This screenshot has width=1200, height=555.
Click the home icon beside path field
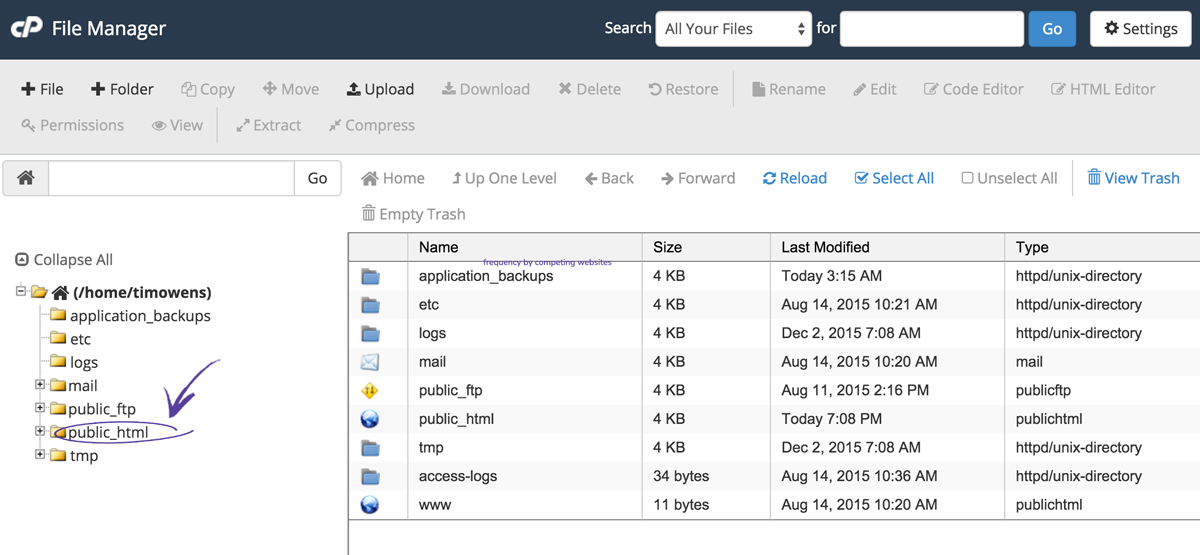pyautogui.click(x=26, y=178)
